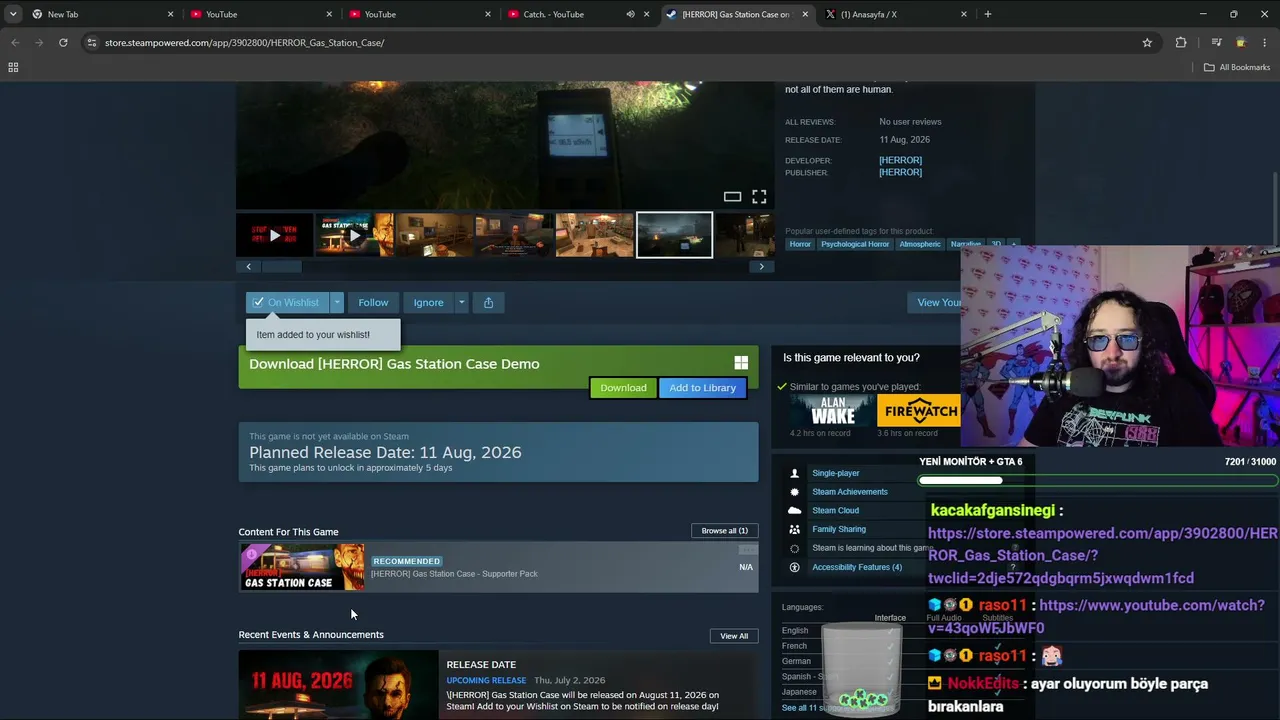This screenshot has width=1280, height=720.
Task: Add the demo to Library
Action: click(x=702, y=388)
